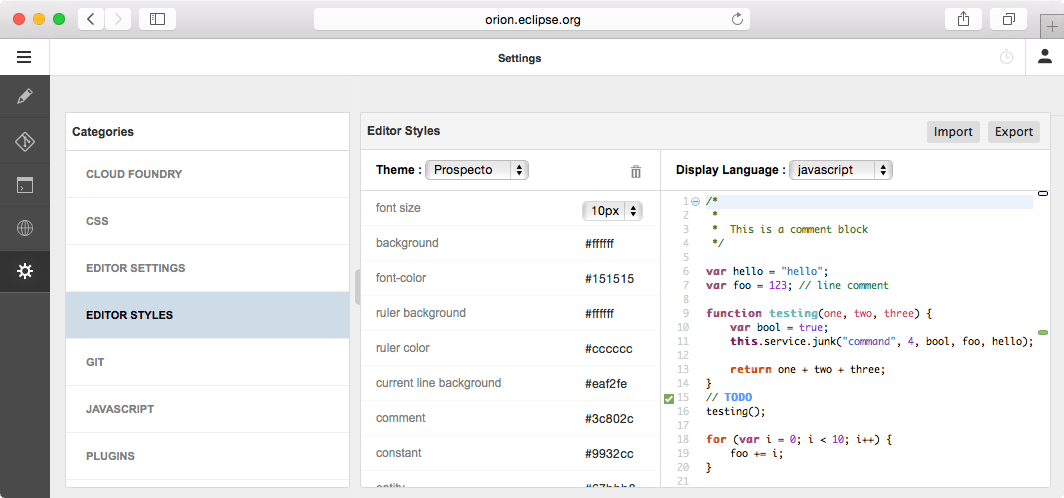
Task: Edit the comment color value #3c802c
Action: coord(609,418)
